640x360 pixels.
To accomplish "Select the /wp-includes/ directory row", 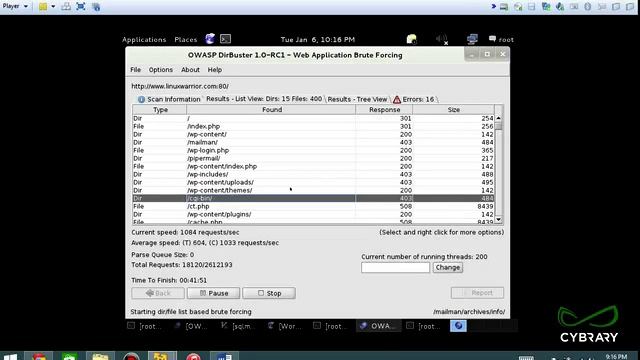I will (x=313, y=174).
